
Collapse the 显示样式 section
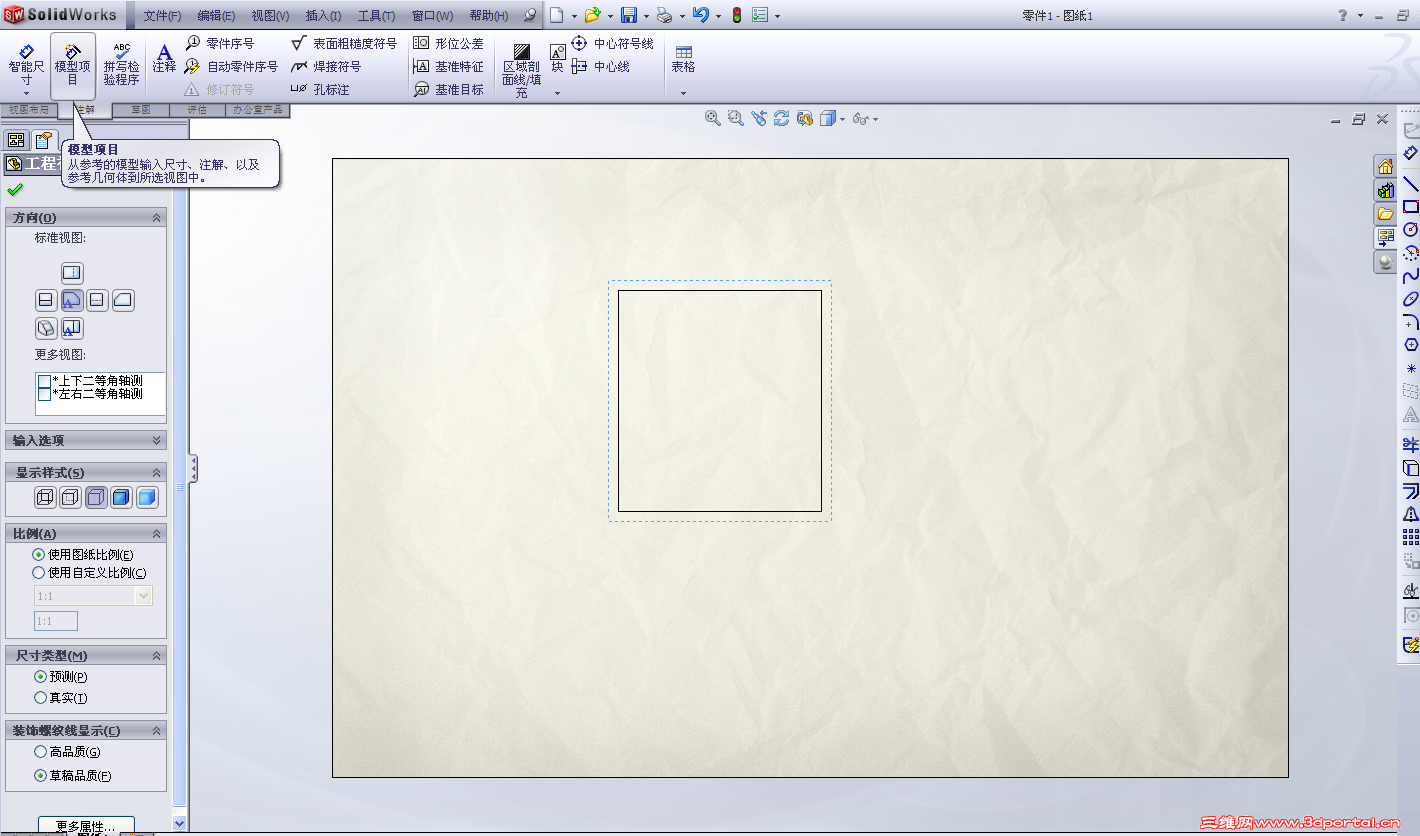tap(157, 472)
